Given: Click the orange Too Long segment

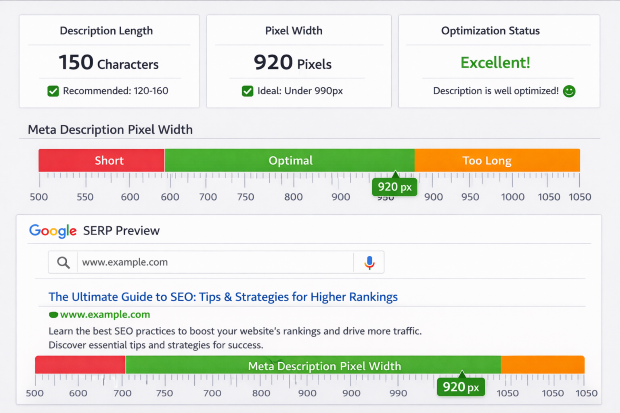Looking at the screenshot, I should point(497,160).
